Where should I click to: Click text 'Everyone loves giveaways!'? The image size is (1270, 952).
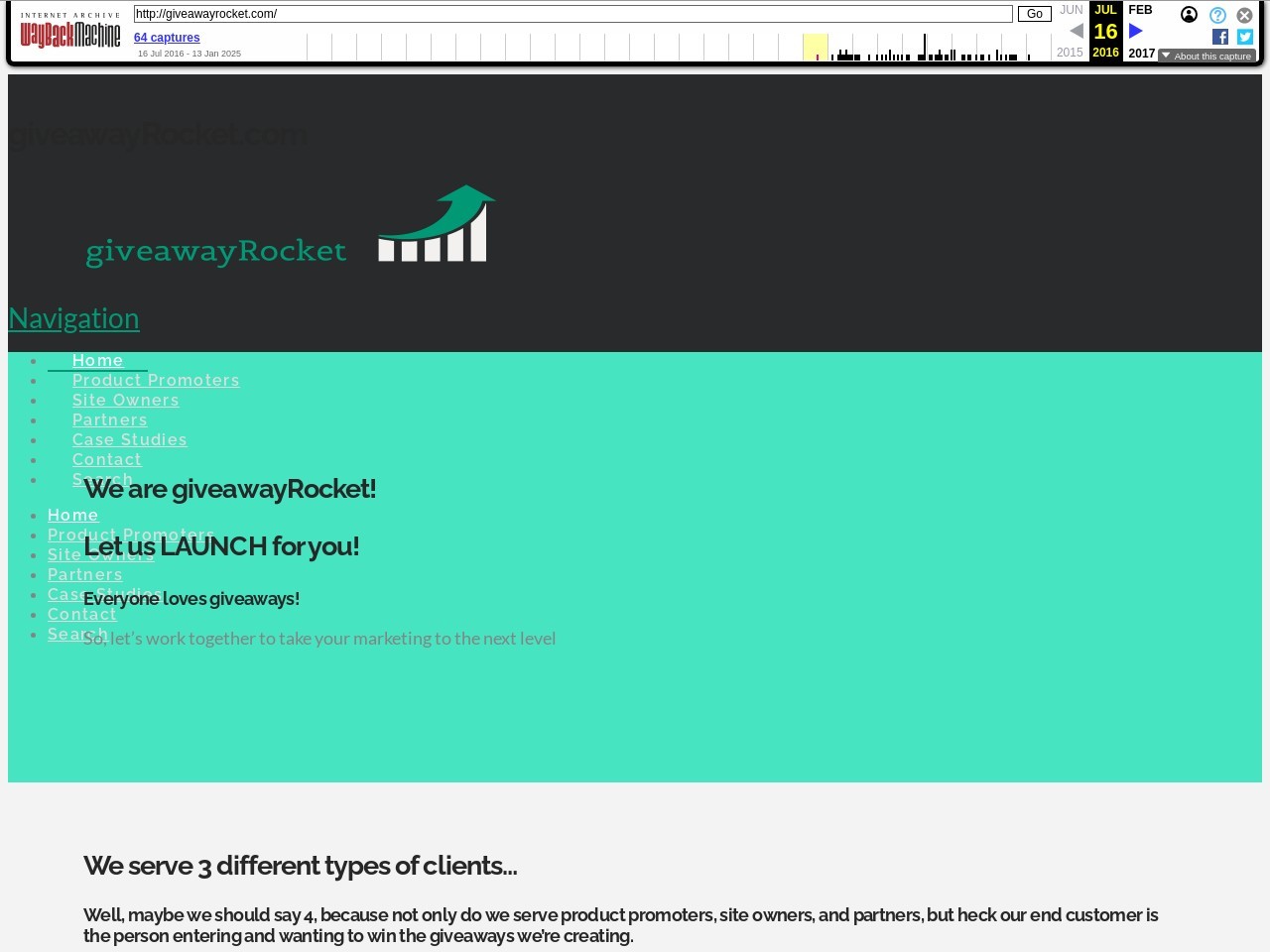click(191, 599)
